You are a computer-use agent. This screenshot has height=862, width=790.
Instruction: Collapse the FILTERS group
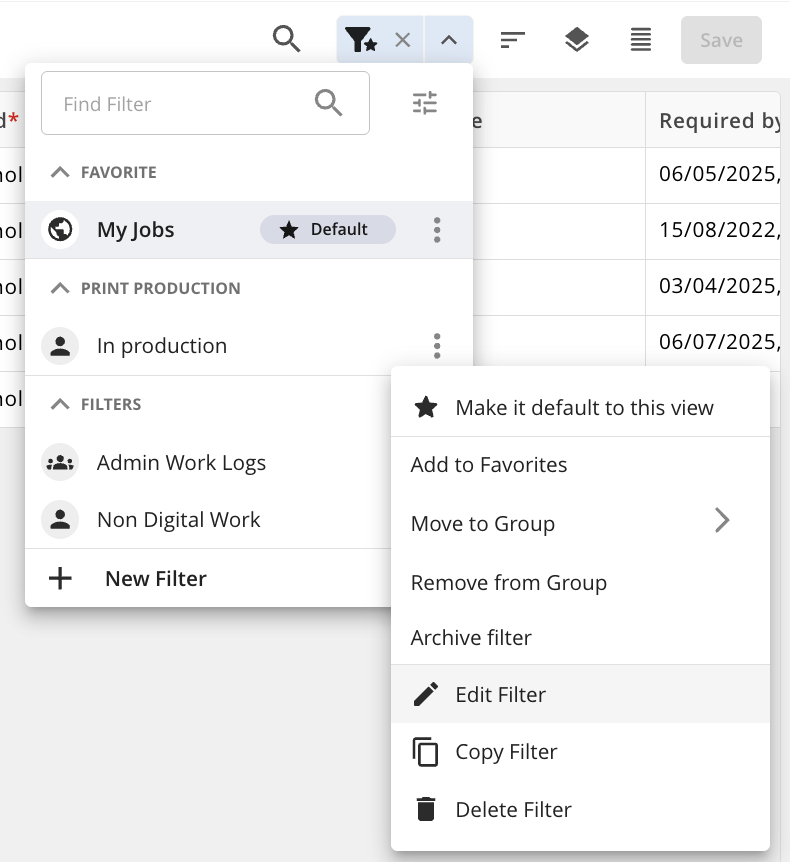pos(60,404)
